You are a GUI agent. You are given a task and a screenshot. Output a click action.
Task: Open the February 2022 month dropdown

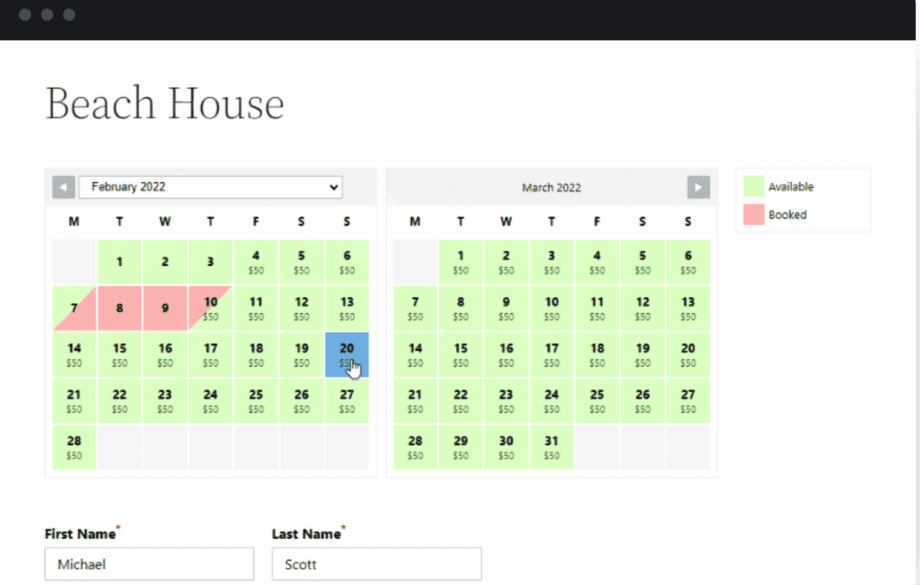coord(211,187)
